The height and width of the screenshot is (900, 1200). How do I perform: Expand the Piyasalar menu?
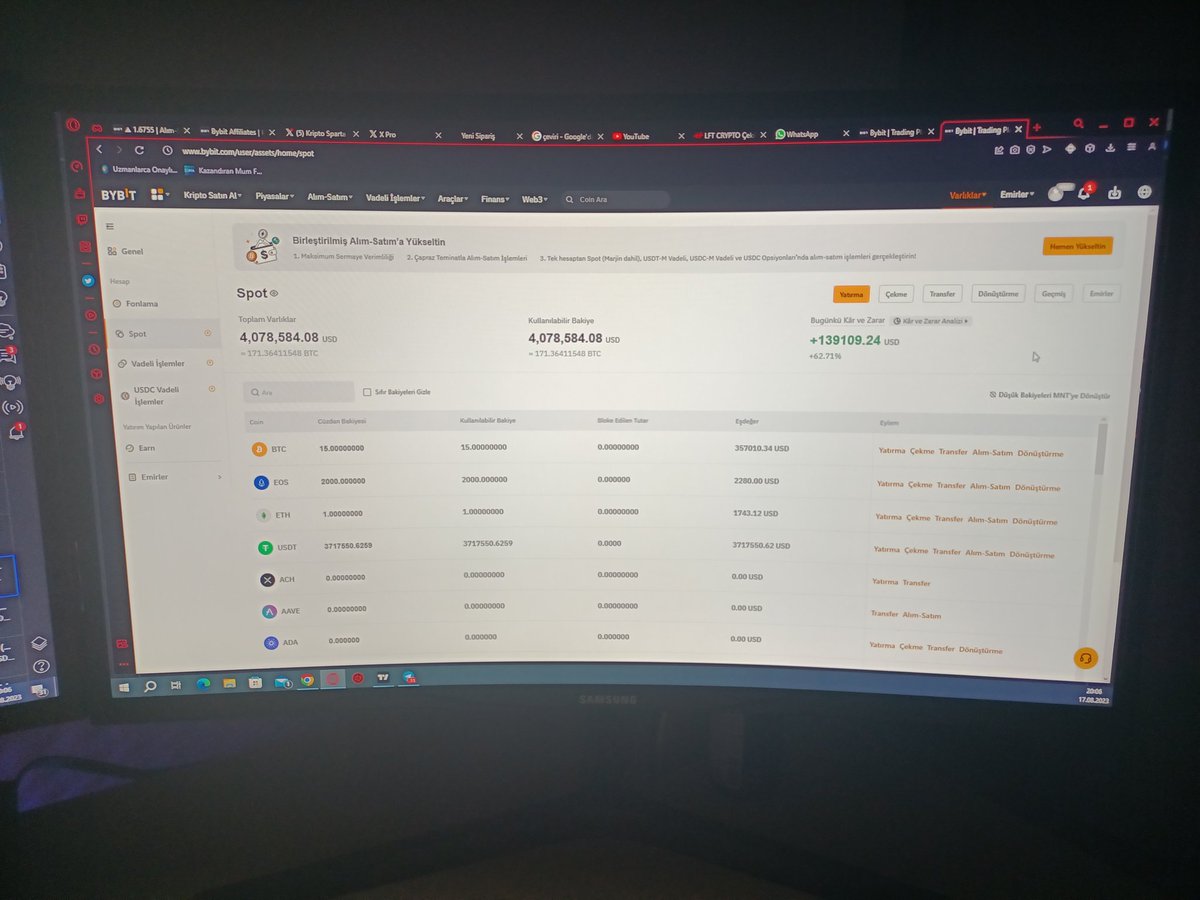point(275,197)
